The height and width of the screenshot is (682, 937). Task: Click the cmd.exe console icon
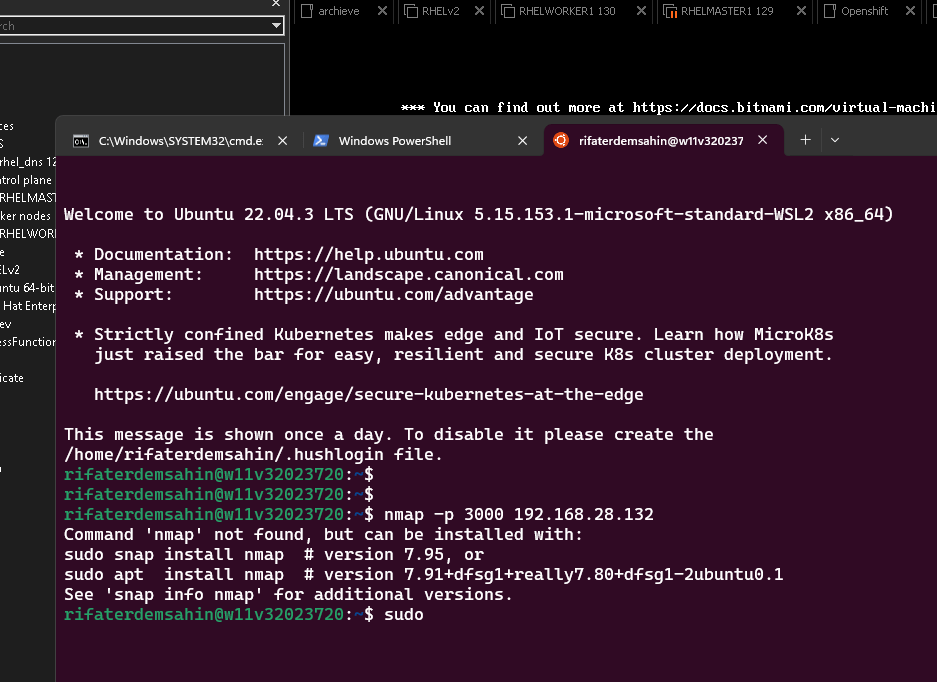click(x=81, y=141)
